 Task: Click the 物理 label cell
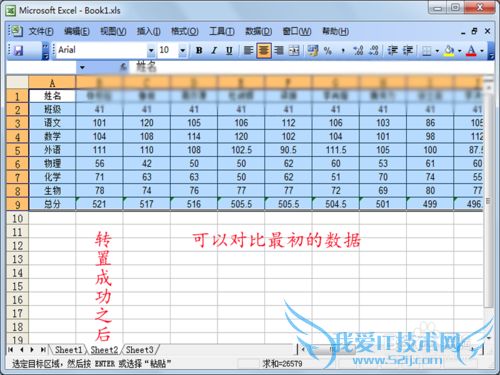point(52,163)
